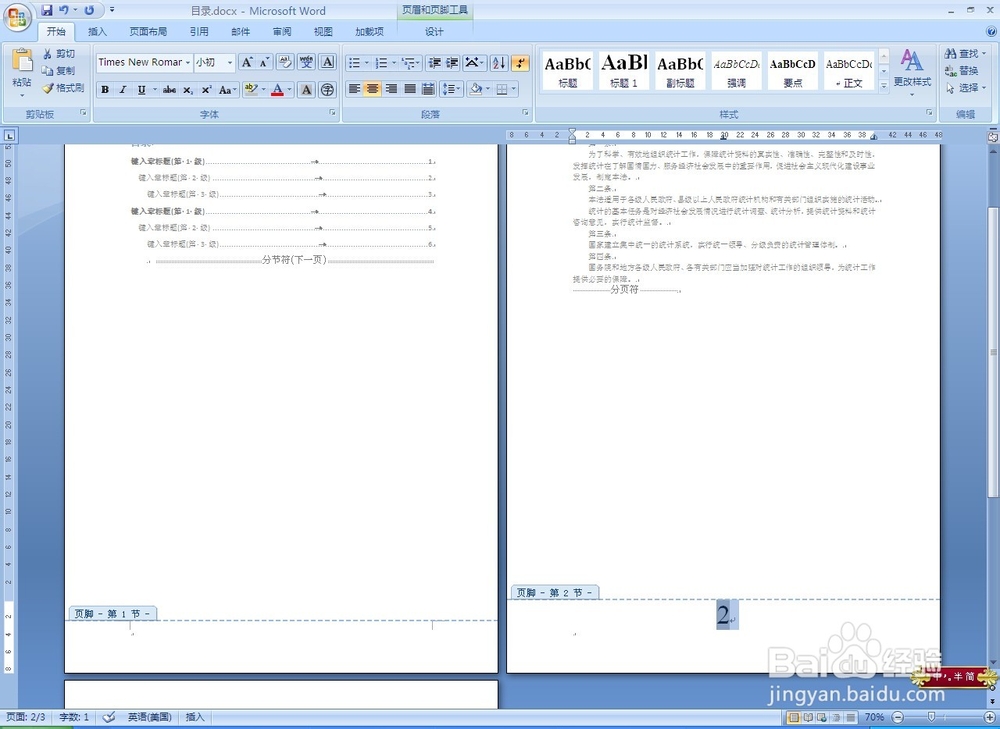Open the Change Case Aa dropdown
Viewport: 1000px width, 729px height.
coord(228,90)
